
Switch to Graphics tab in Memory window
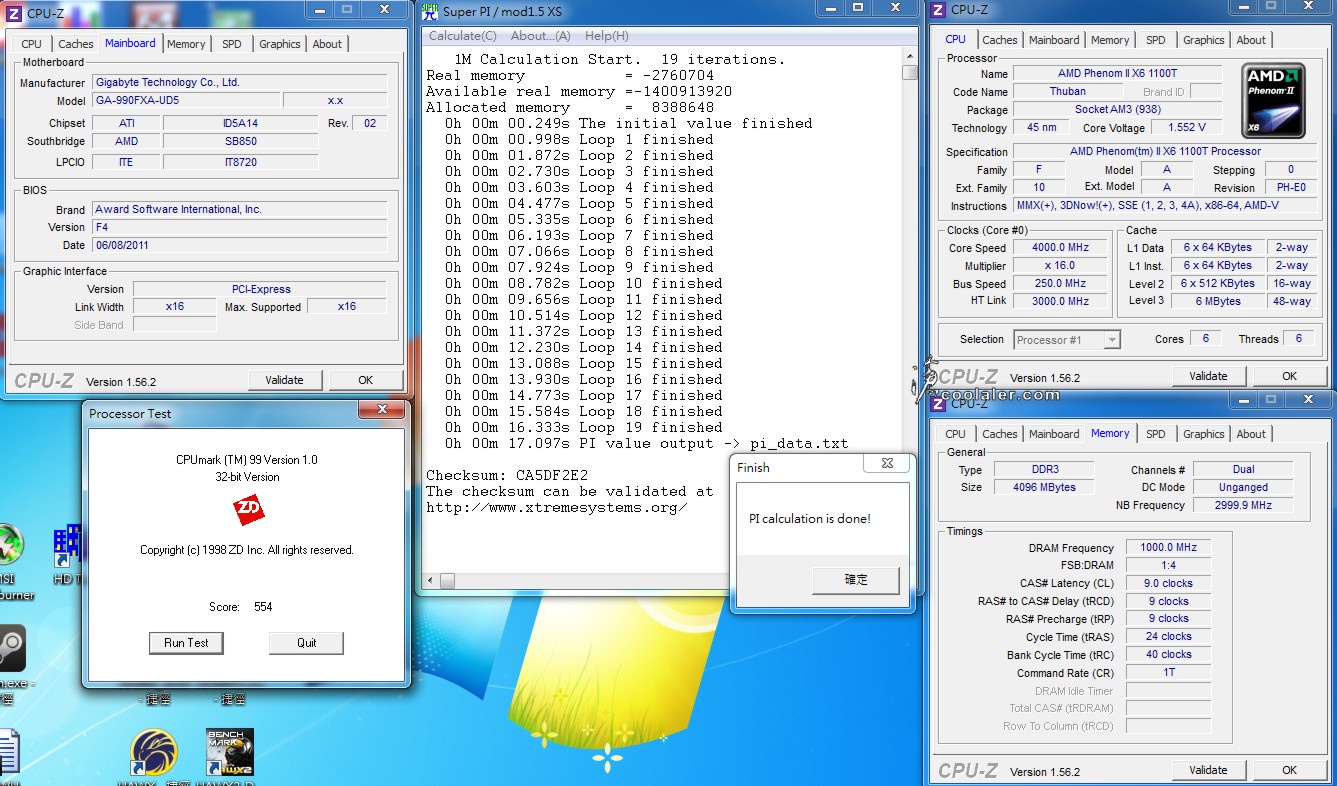[x=1204, y=434]
